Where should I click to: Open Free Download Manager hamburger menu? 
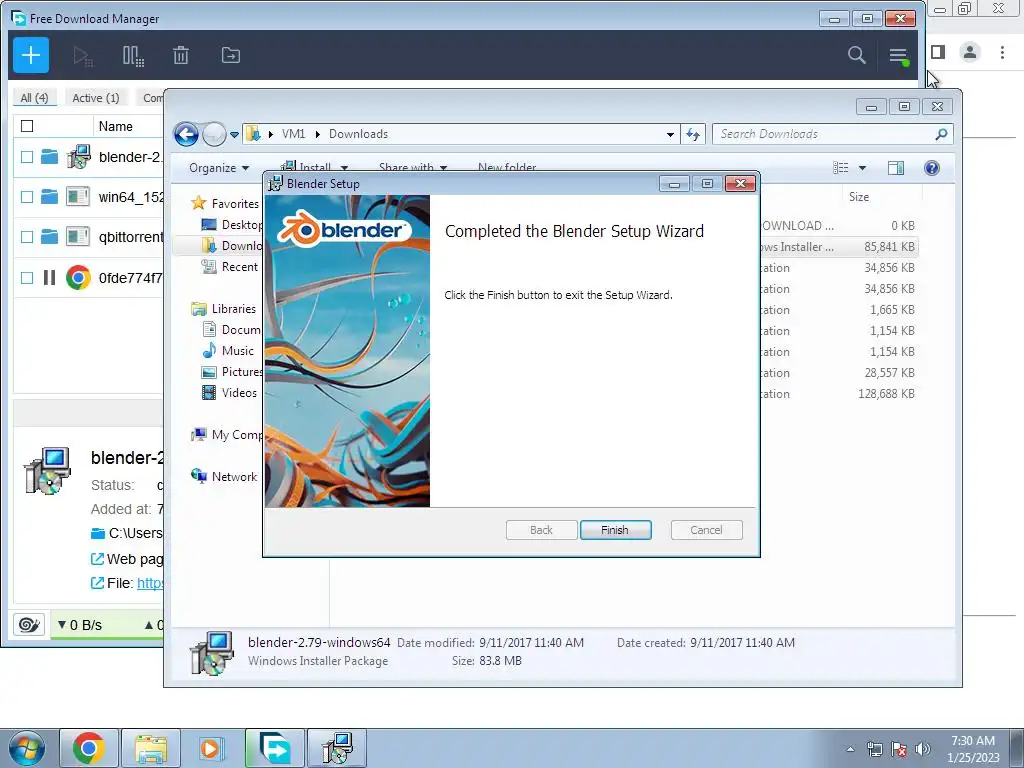899,56
